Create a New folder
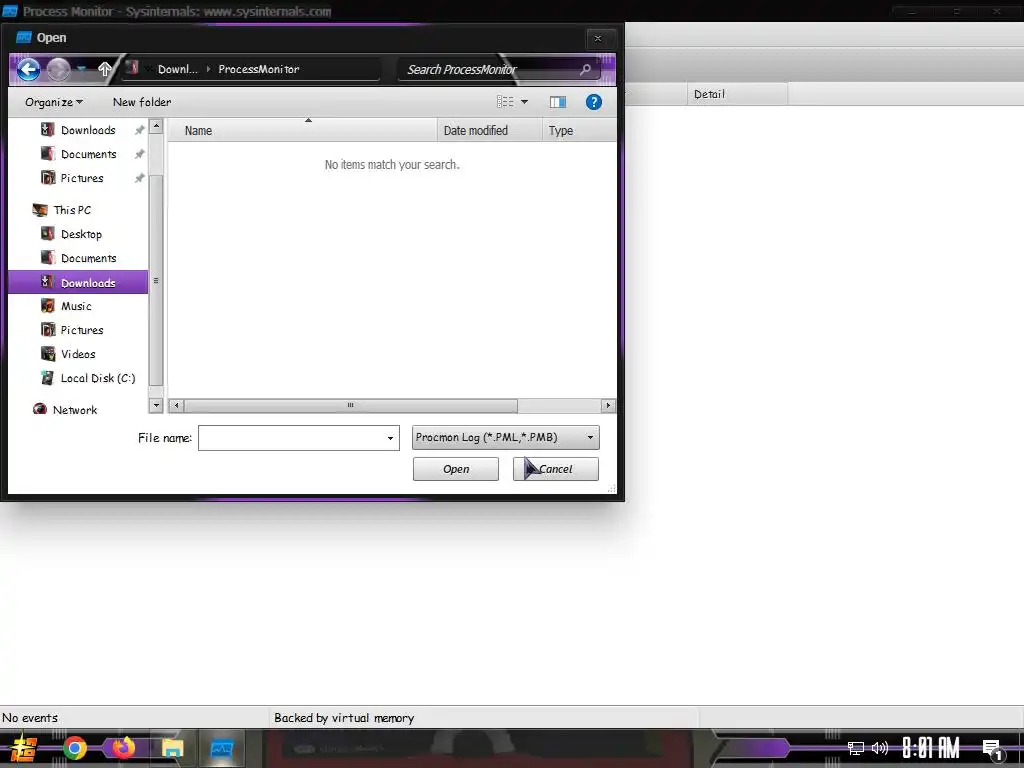 point(142,102)
